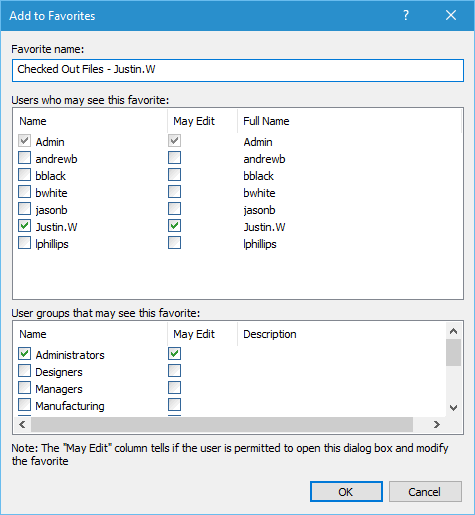Image resolution: width=475 pixels, height=515 pixels.
Task: Check the Designers group checkbox
Action: (24, 371)
